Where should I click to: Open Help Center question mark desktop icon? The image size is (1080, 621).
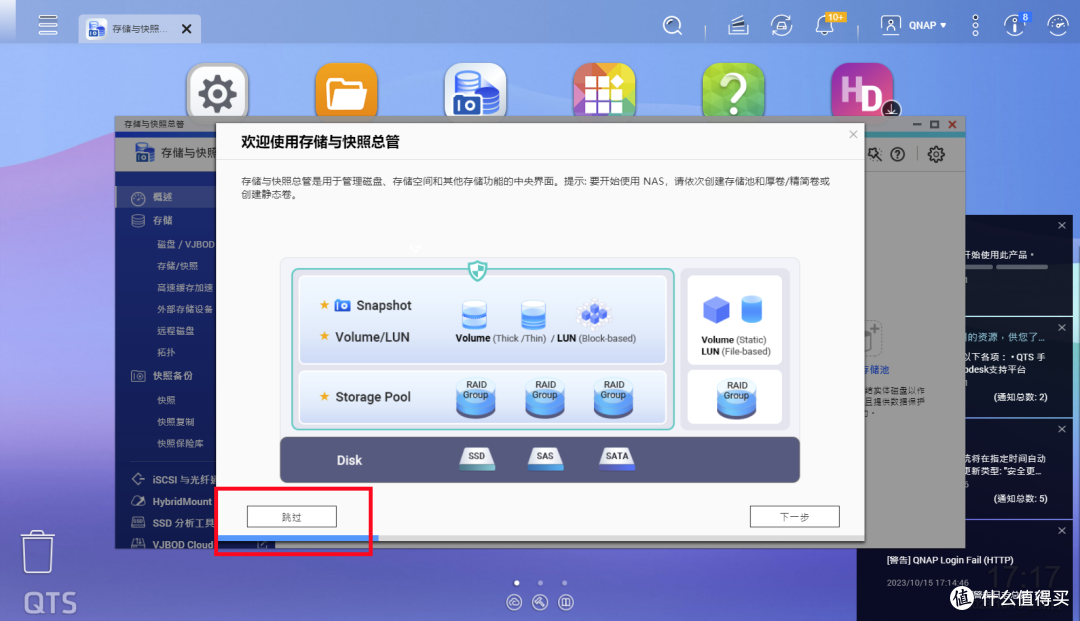[733, 92]
